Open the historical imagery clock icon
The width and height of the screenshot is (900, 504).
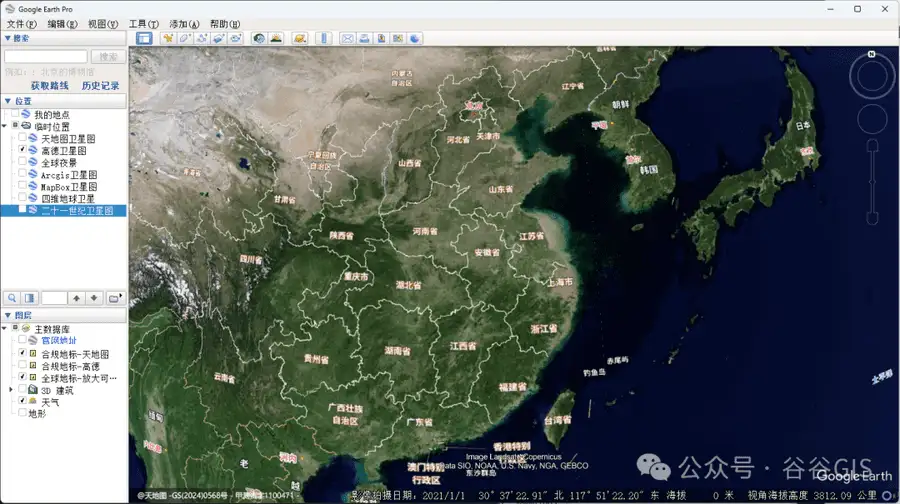259,38
